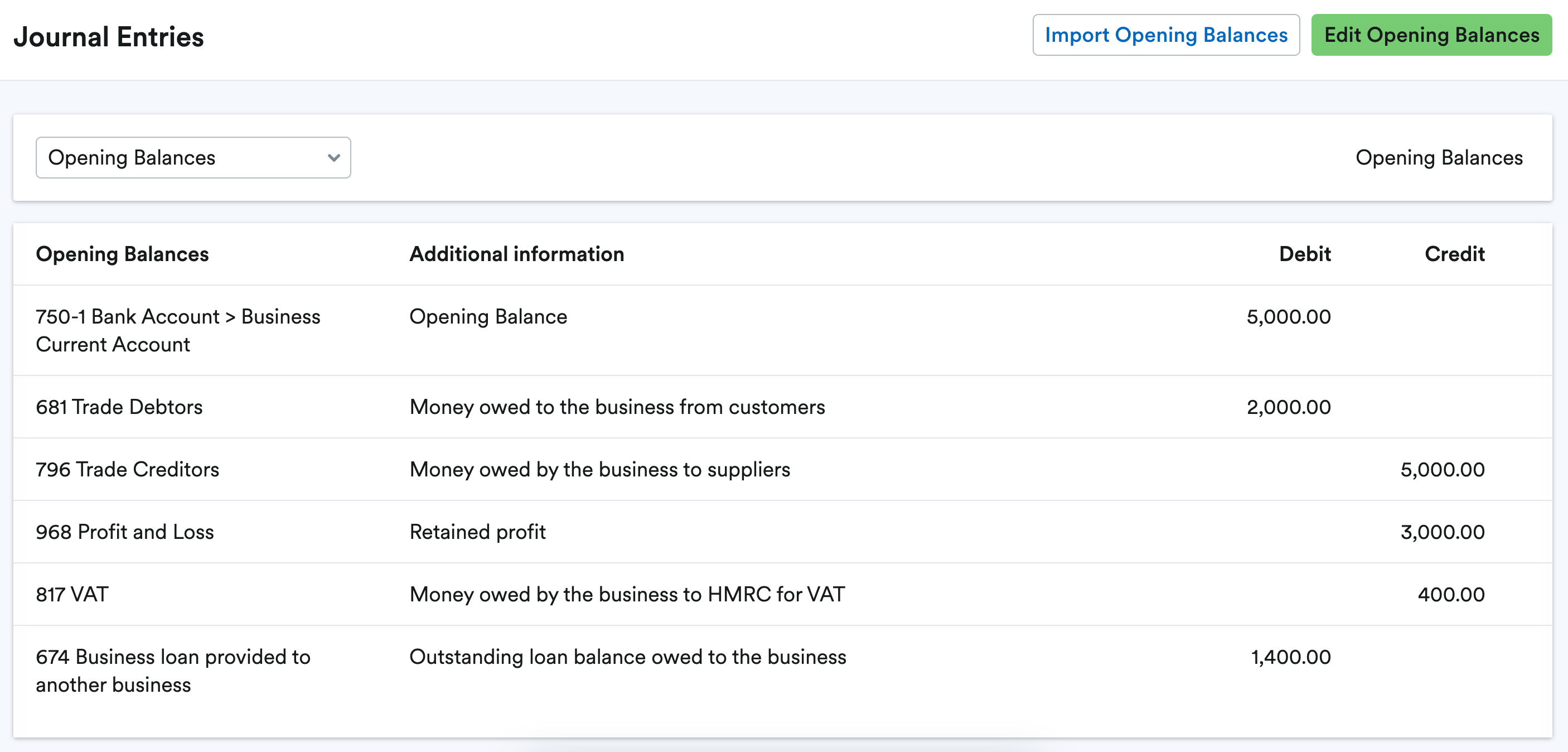Viewport: 1568px width, 752px height.
Task: Click the Edit Opening Balances button
Action: tap(1430, 35)
